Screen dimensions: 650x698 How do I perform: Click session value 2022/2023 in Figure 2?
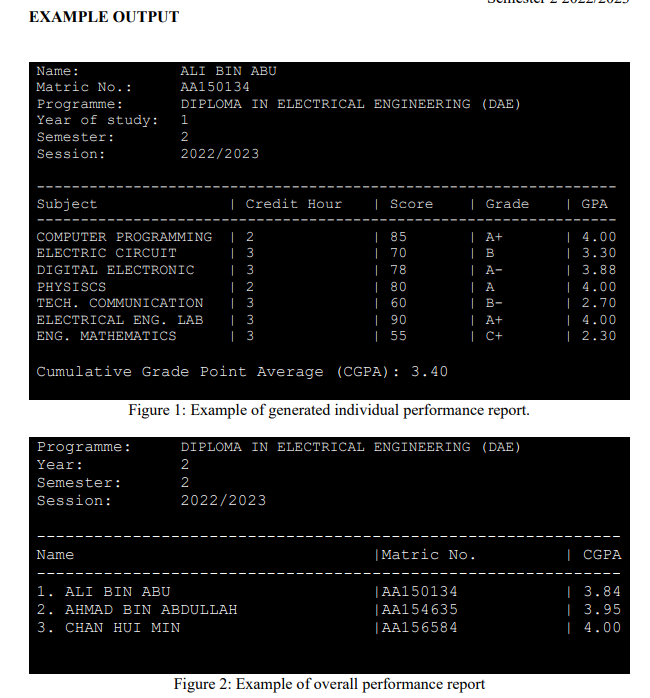(x=223, y=501)
